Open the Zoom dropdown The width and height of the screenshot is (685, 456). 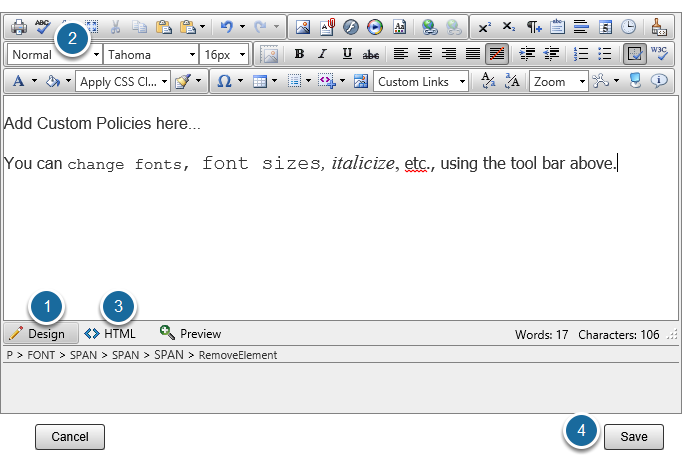tap(558, 82)
